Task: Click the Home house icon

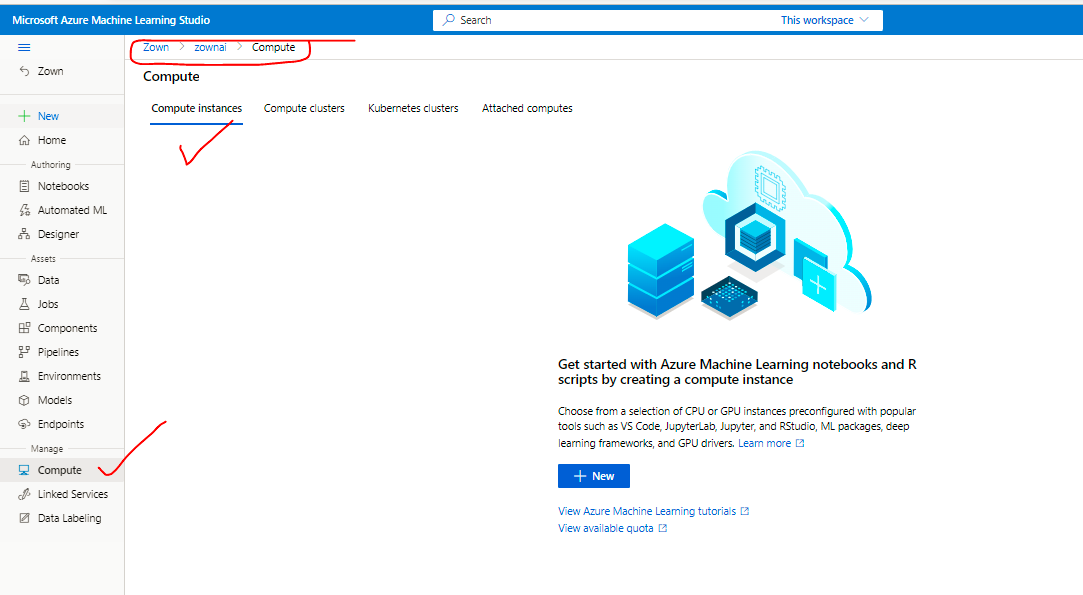Action: pyautogui.click(x=24, y=140)
